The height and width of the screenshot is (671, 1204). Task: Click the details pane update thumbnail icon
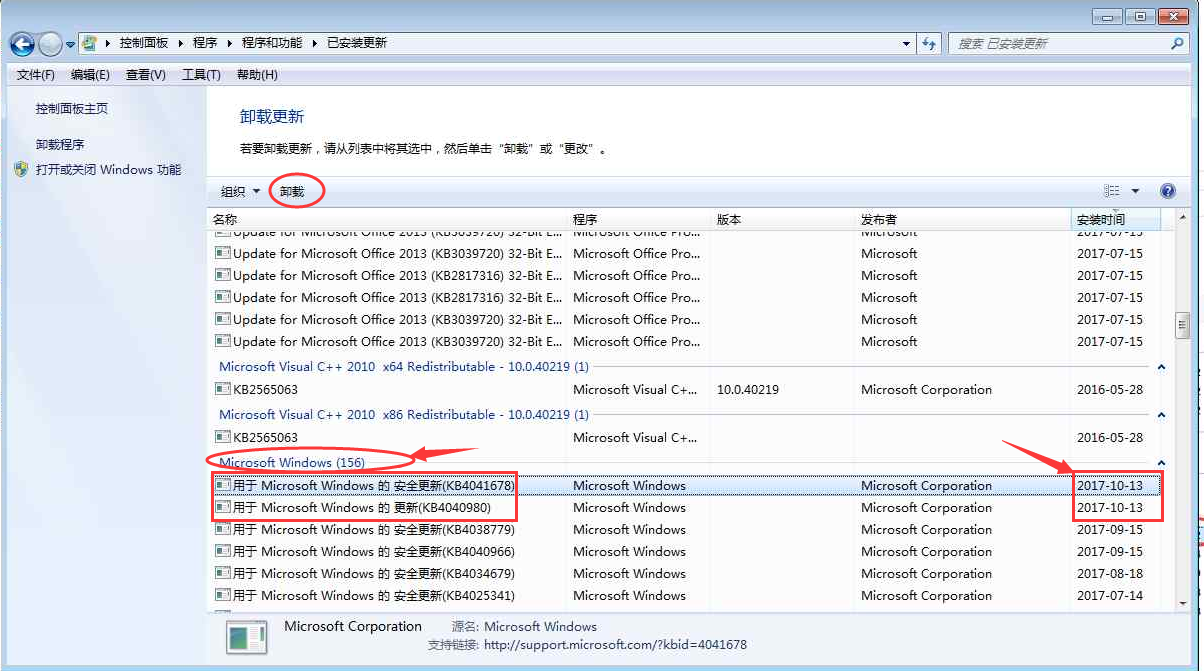[x=246, y=637]
